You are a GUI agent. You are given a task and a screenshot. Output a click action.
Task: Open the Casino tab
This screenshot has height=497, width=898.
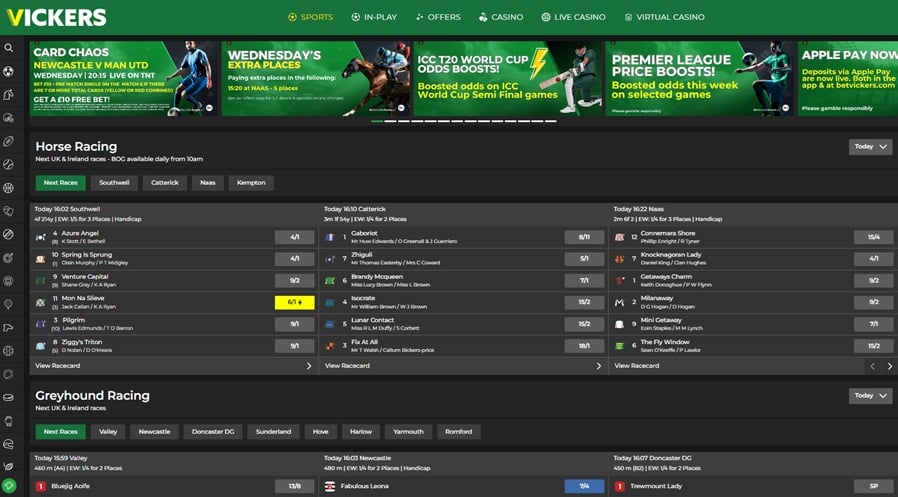click(501, 17)
